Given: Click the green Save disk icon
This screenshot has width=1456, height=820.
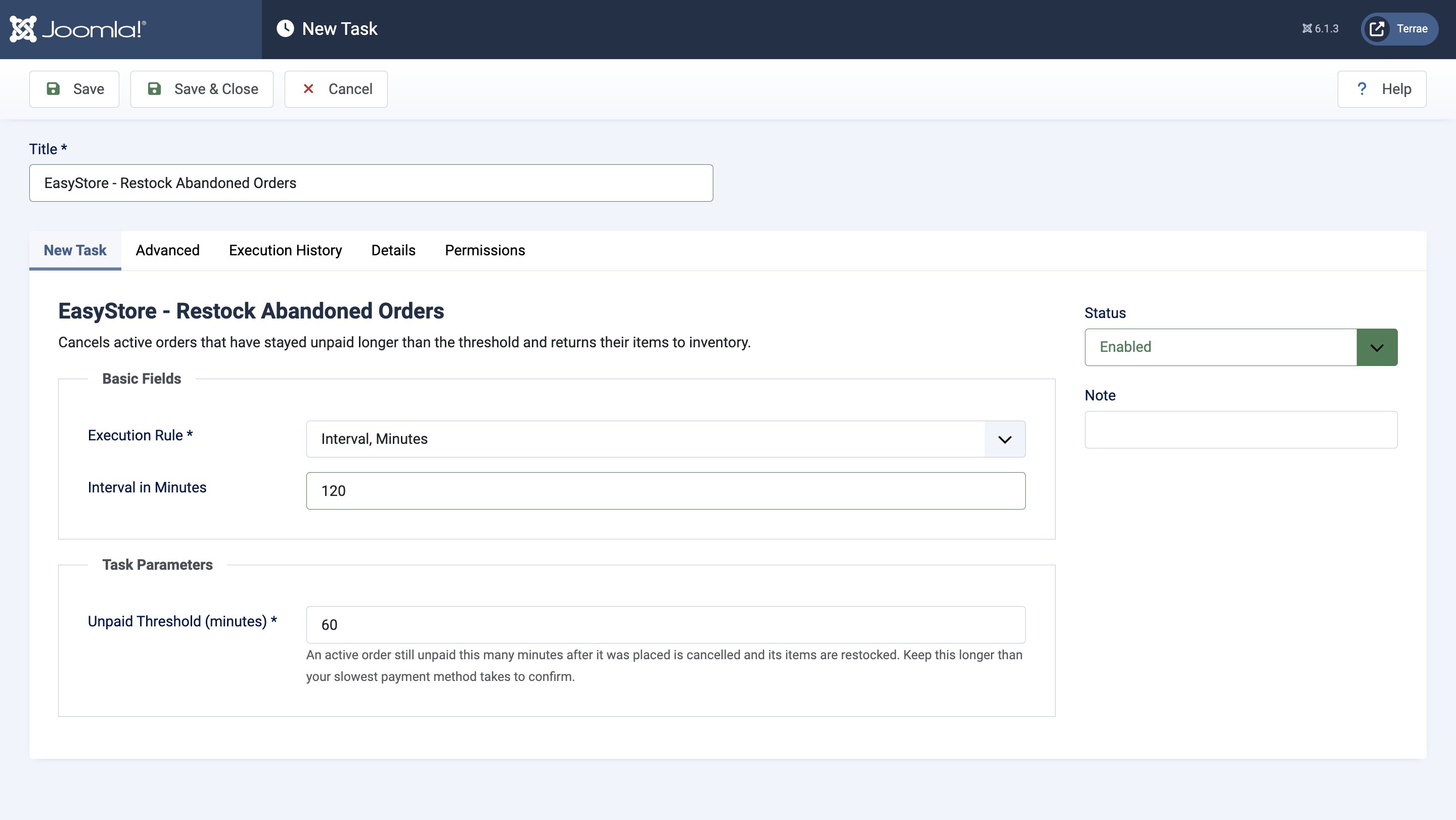Looking at the screenshot, I should (x=53, y=89).
